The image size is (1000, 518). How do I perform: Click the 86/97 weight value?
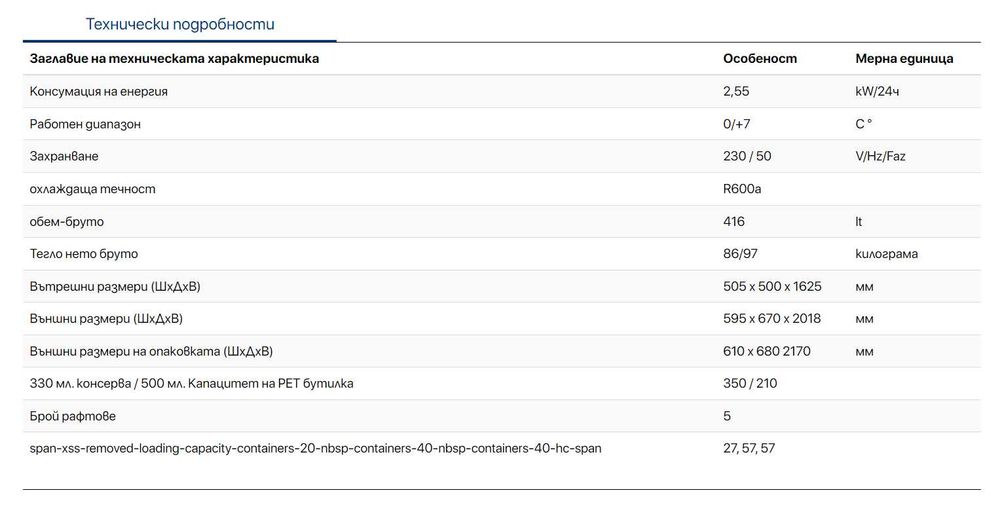coord(739,254)
